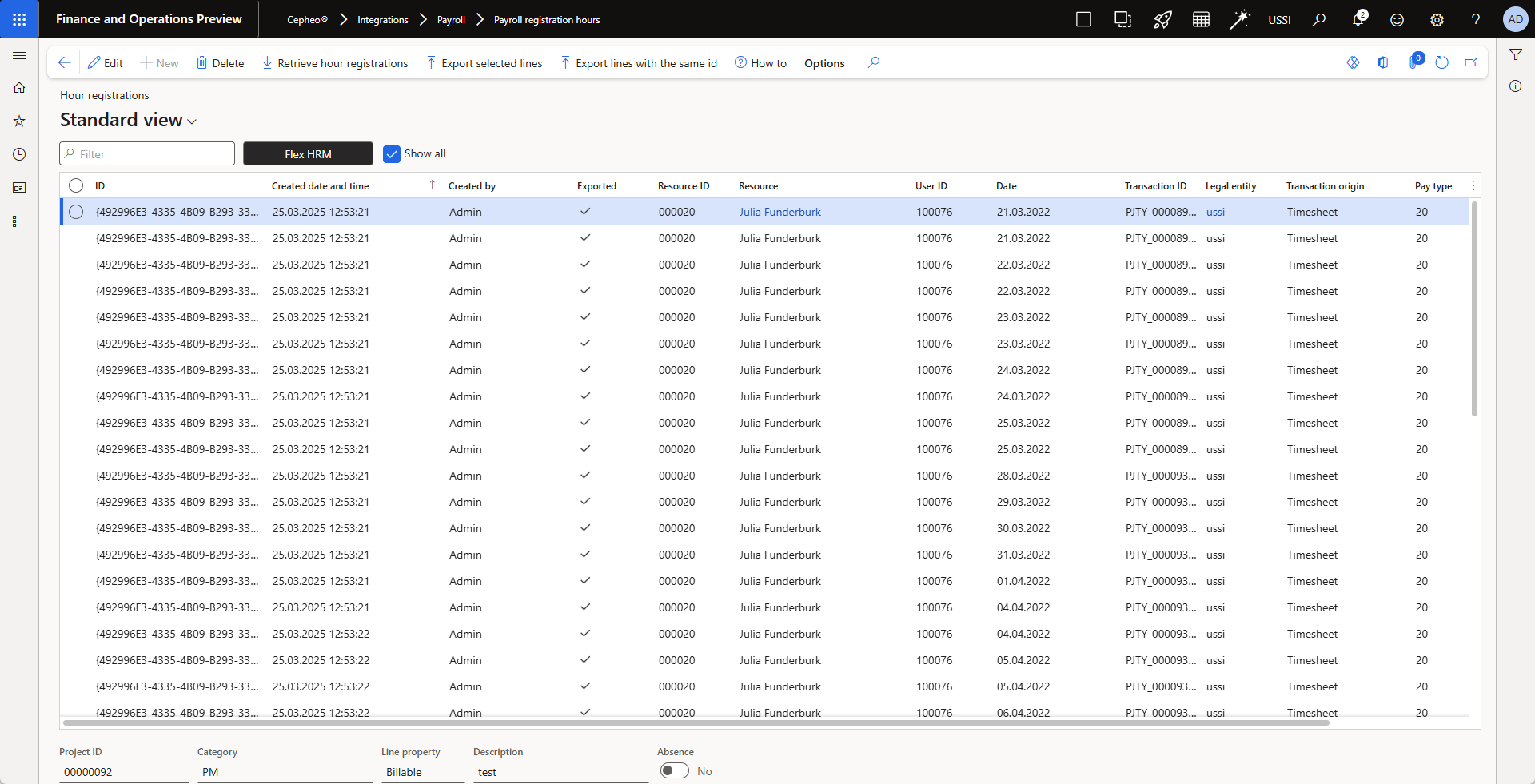Image resolution: width=1535 pixels, height=784 pixels.
Task: Open settings gear in top bar
Action: click(1437, 19)
